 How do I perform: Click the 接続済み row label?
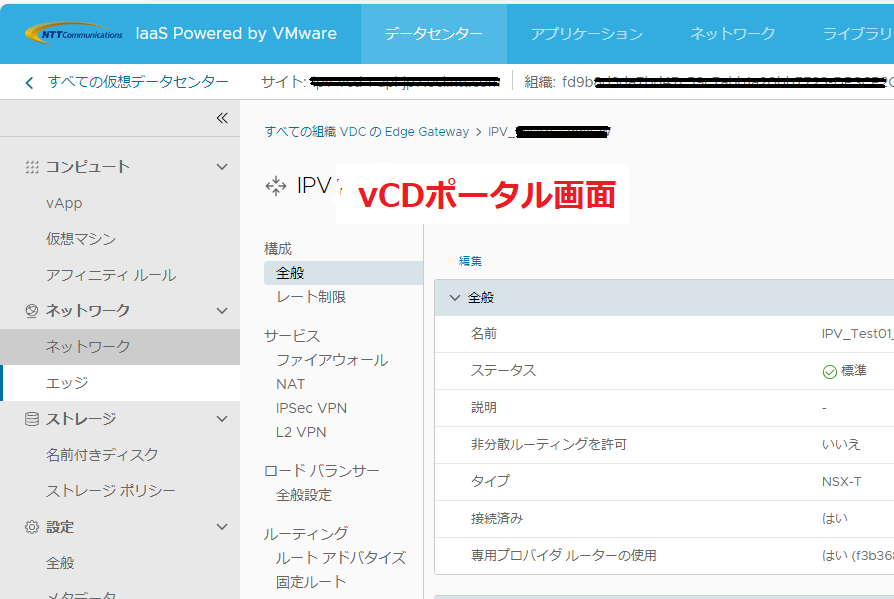[x=497, y=519]
